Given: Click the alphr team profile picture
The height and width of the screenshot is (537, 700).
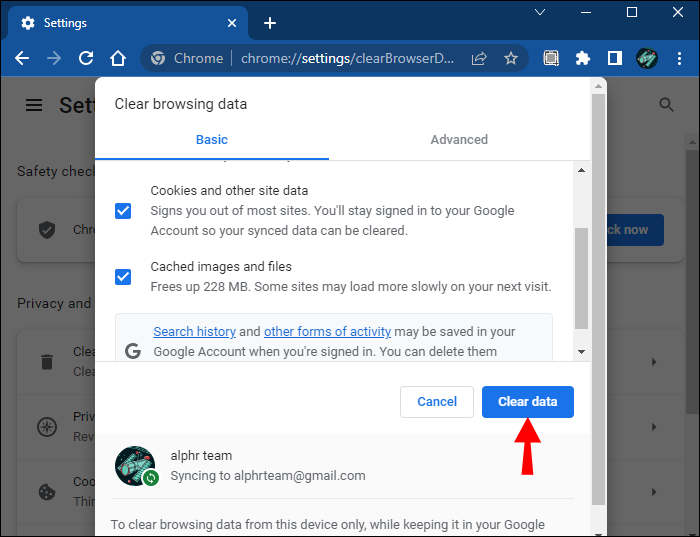Looking at the screenshot, I should pos(136,466).
